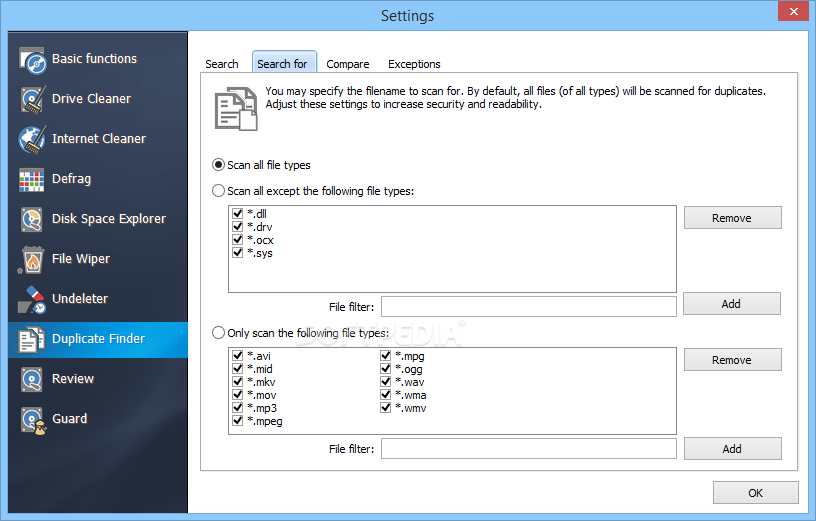Choose Scan all except following file types
The height and width of the screenshot is (521, 816).
(313, 191)
